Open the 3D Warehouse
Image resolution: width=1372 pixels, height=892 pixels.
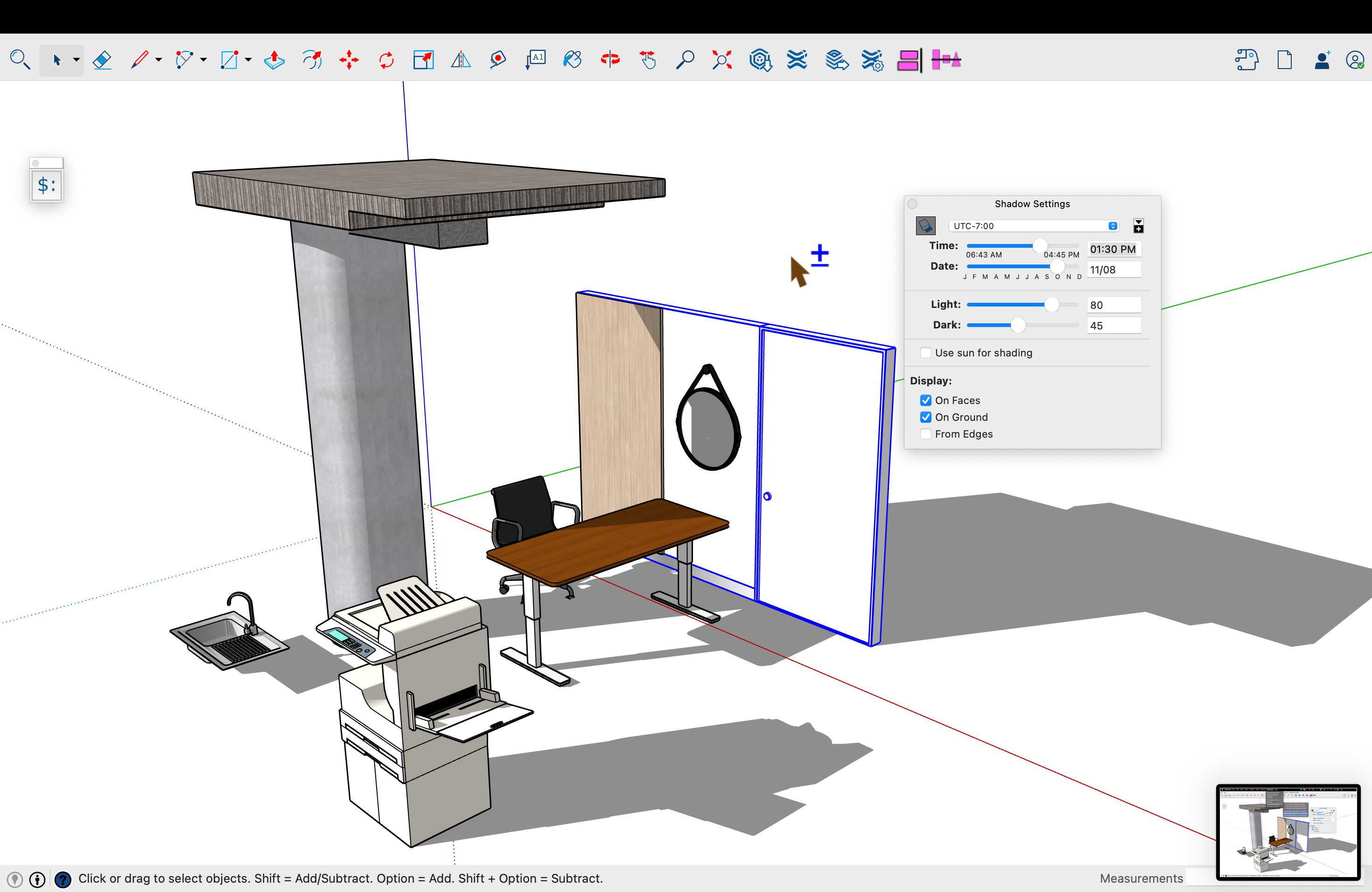[x=760, y=60]
